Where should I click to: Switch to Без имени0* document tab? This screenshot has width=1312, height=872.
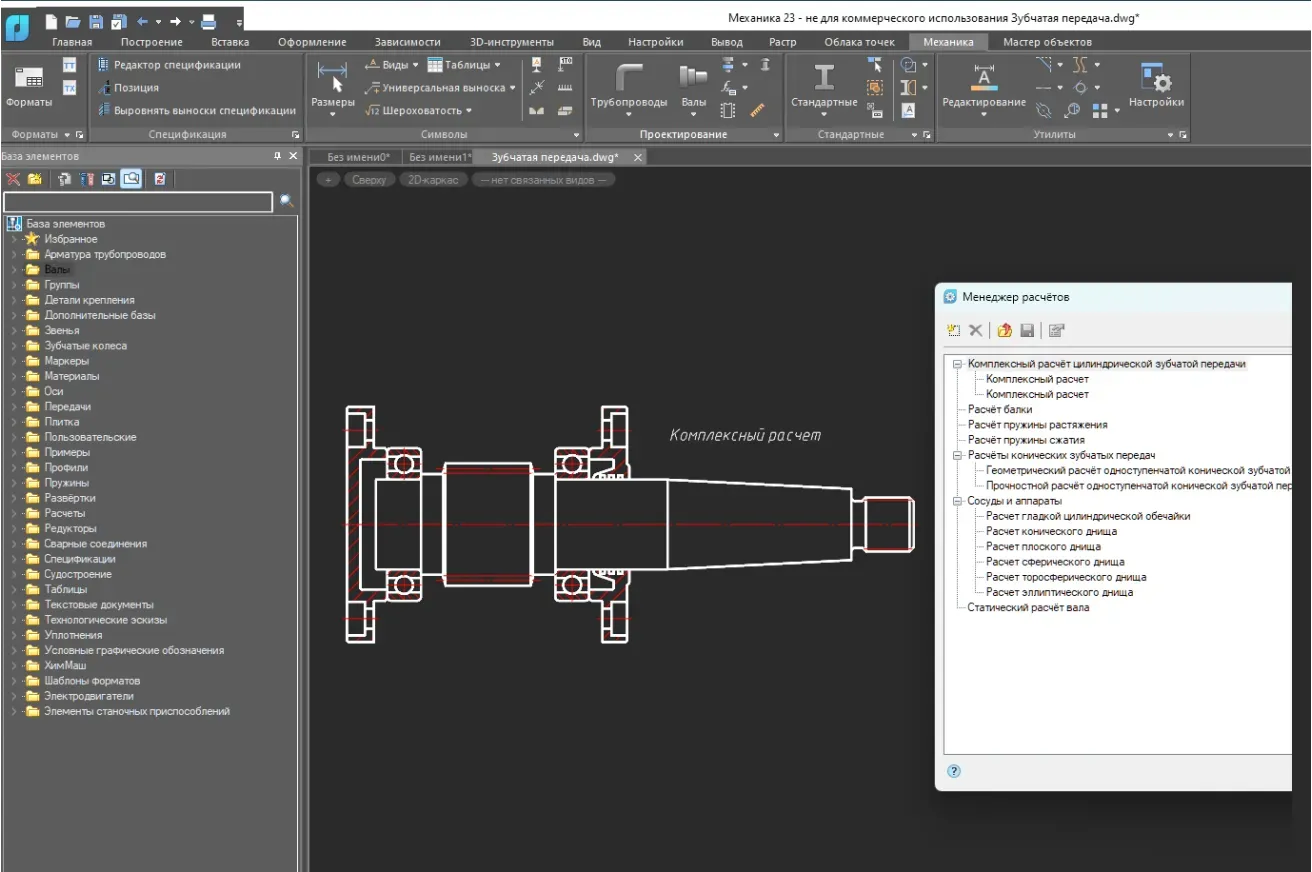(358, 157)
